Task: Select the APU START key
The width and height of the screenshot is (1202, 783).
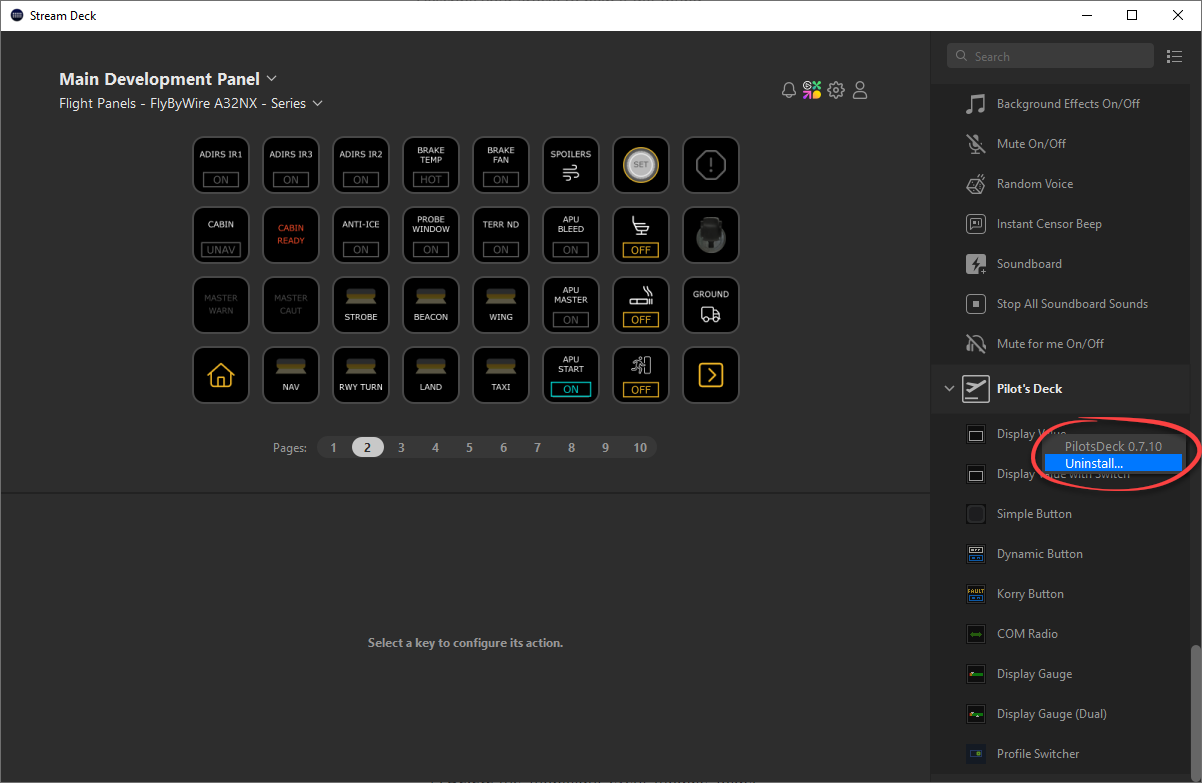Action: (571, 375)
